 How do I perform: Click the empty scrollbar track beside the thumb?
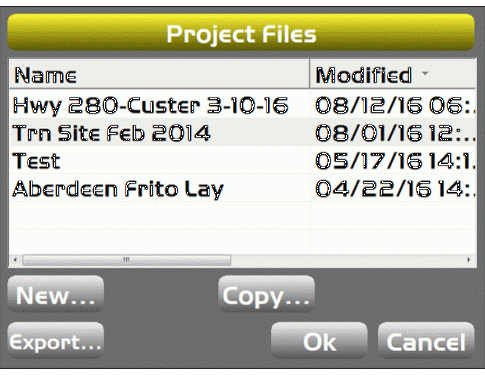347,260
